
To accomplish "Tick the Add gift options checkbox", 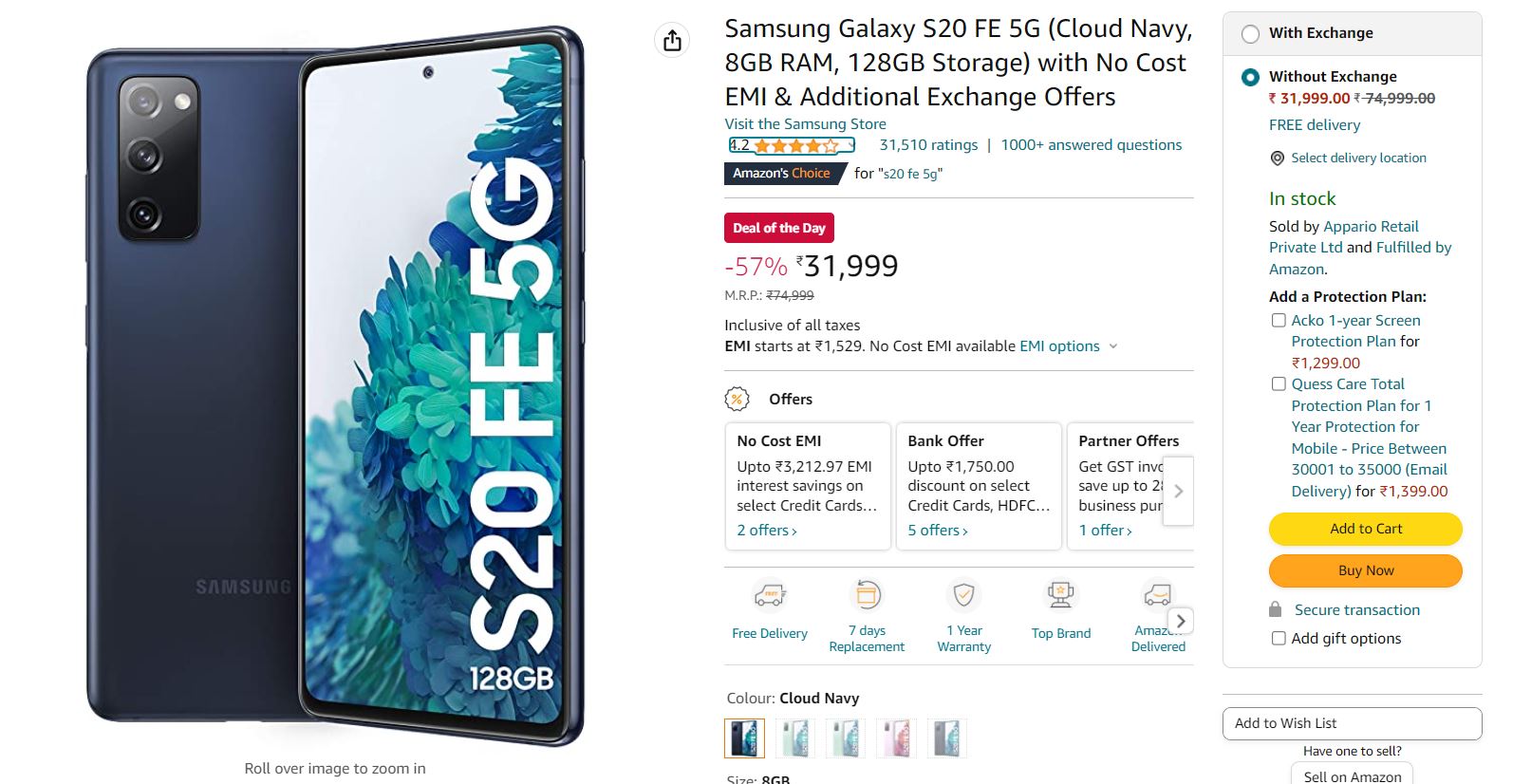I will point(1279,639).
